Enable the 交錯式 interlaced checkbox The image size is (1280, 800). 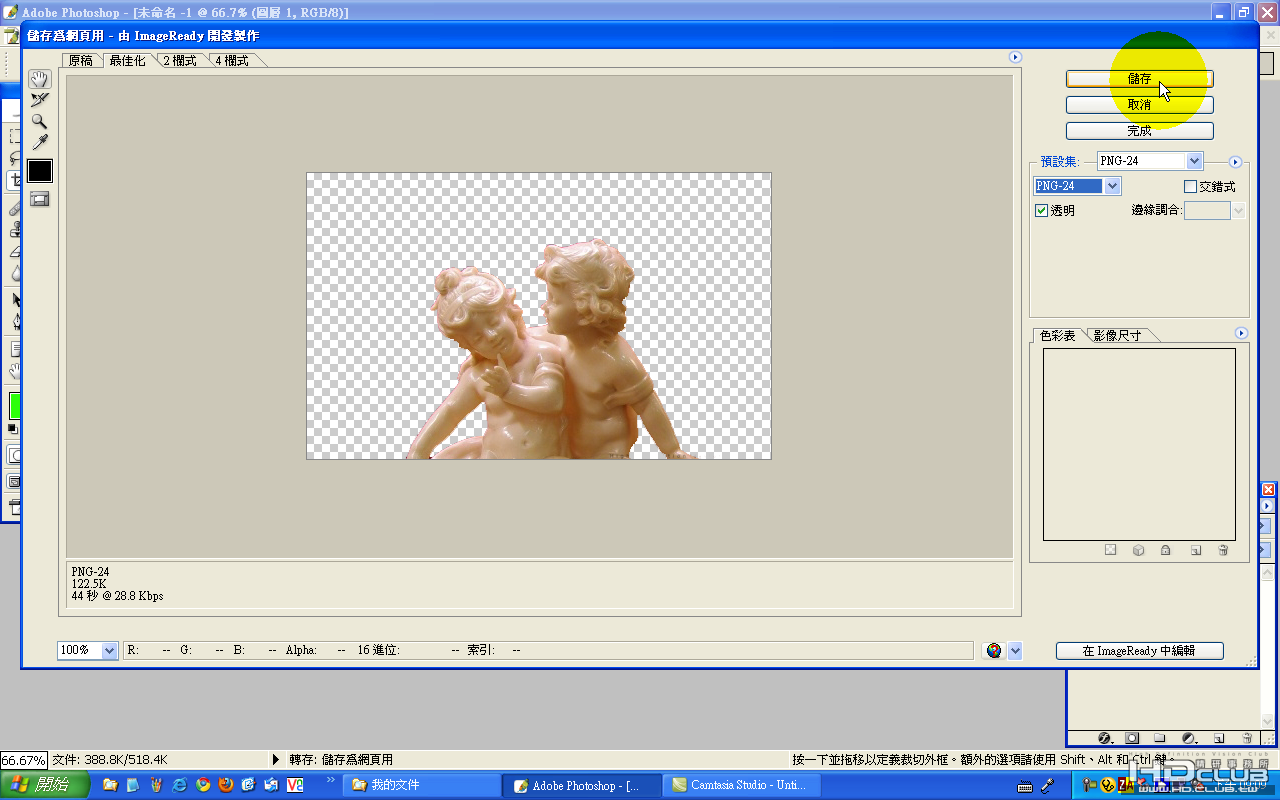(1190, 186)
